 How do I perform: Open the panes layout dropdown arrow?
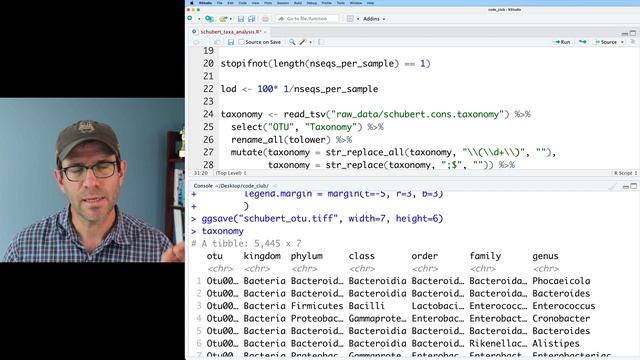tap(358, 19)
